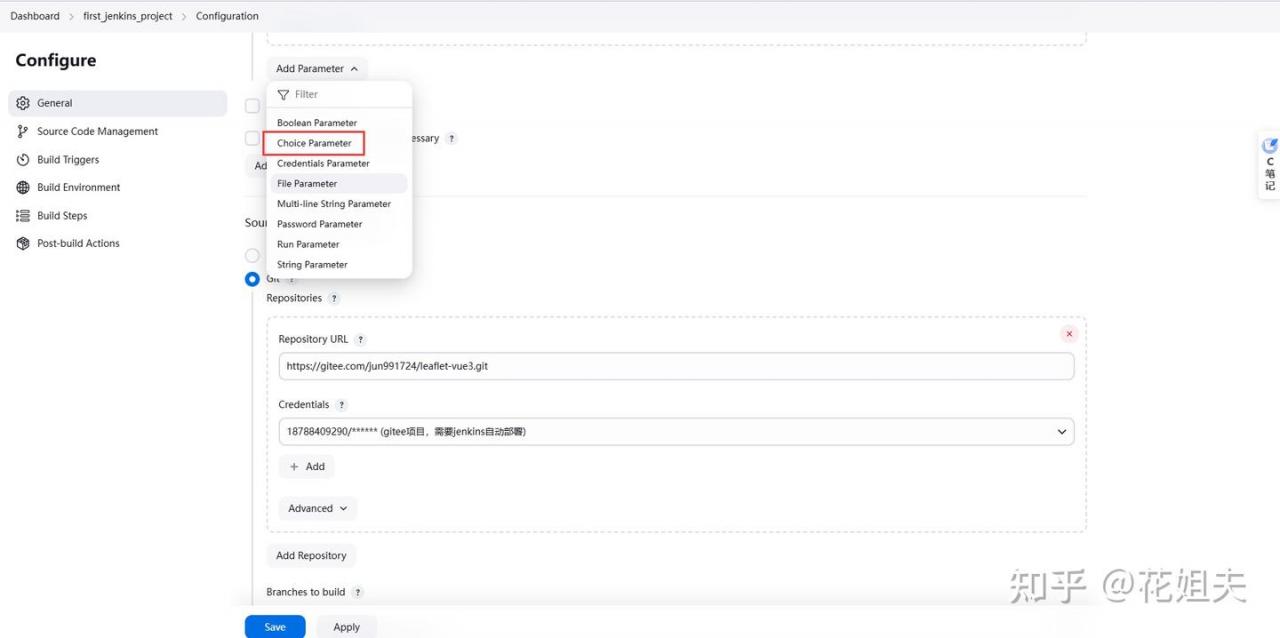Click the help icon after "essary"
The height and width of the screenshot is (638, 1280).
[x=451, y=139]
